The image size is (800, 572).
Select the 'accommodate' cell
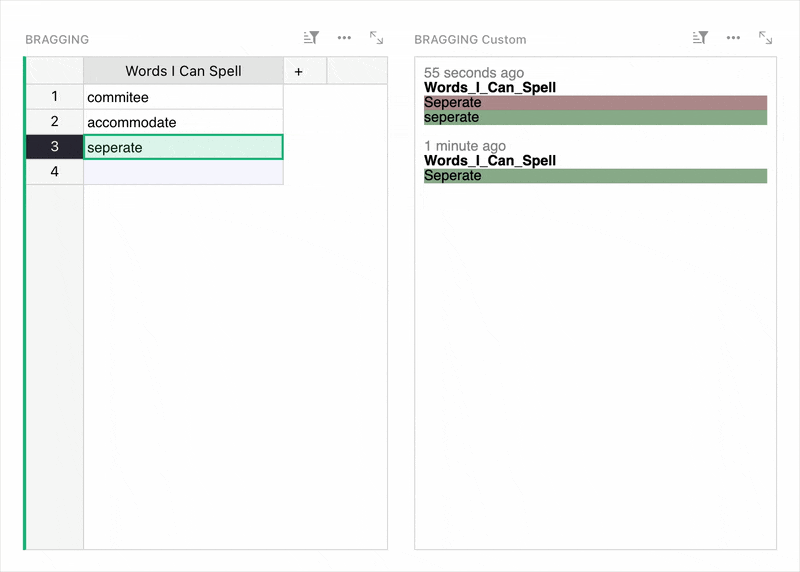coord(183,122)
